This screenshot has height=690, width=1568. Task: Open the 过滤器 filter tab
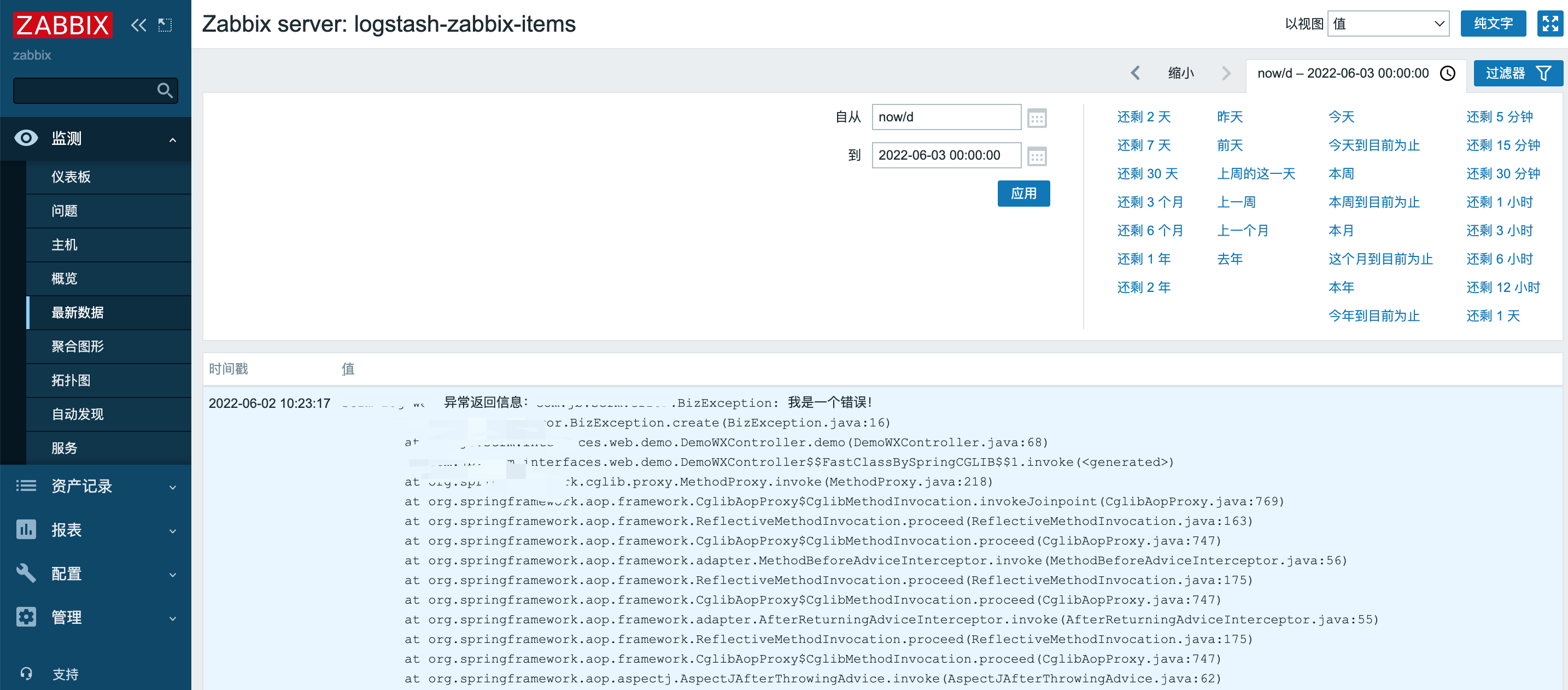point(1518,73)
